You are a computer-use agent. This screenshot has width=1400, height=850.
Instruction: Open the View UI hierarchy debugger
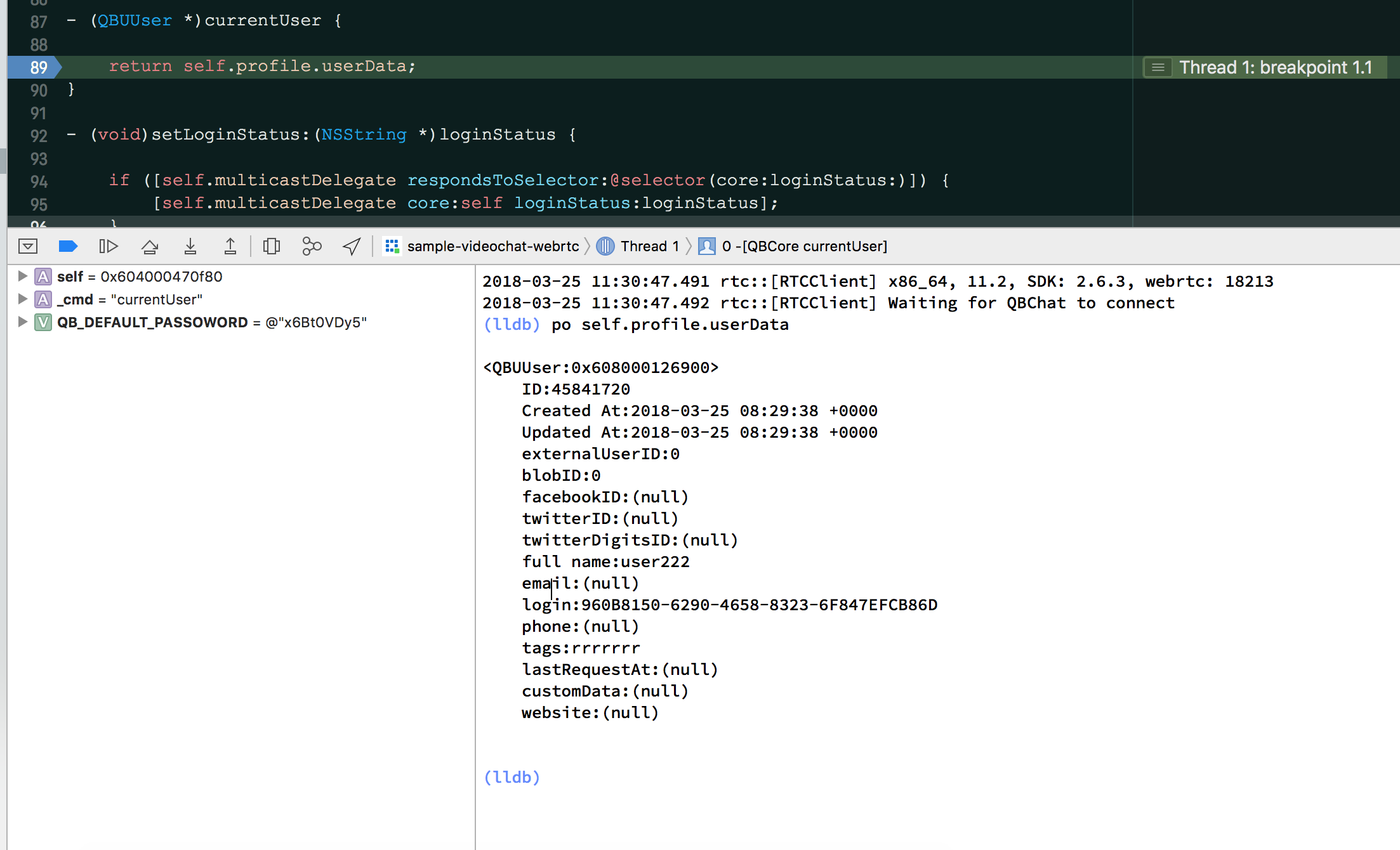[272, 246]
